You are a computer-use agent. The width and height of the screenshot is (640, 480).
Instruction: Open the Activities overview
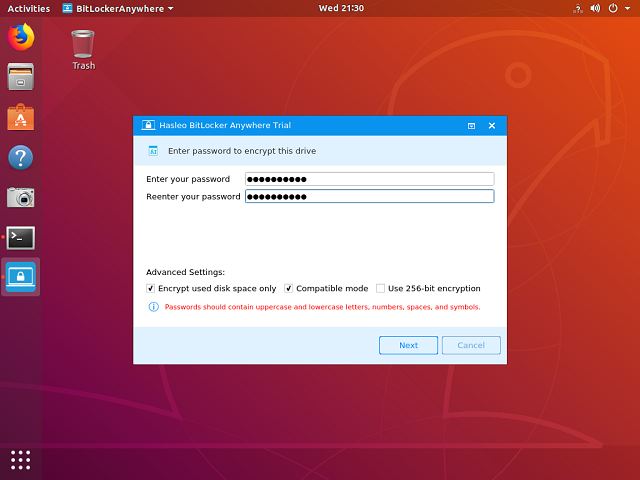(29, 8)
